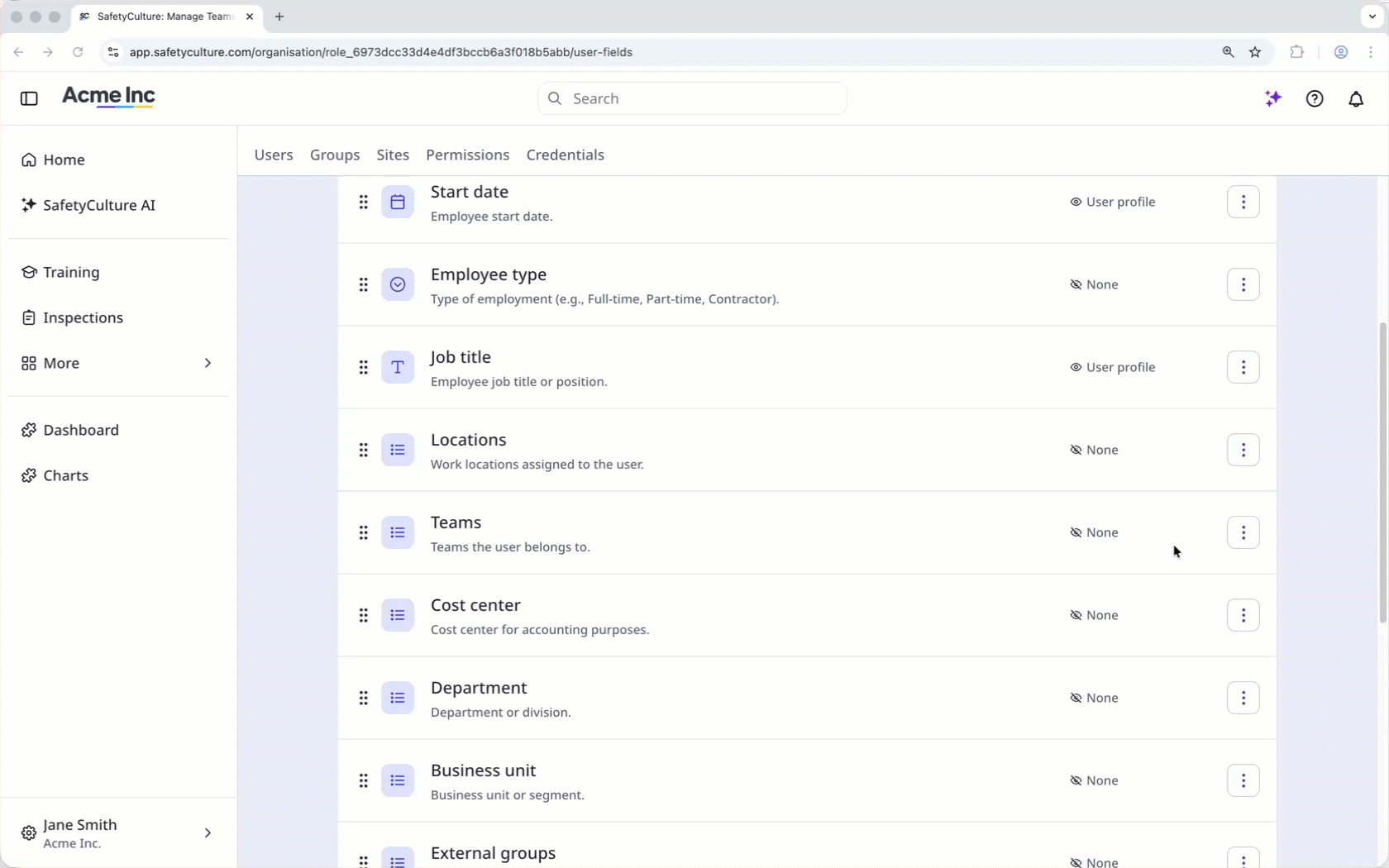Screen dimensions: 1389x868
Task: Open the SafetyCulture AI sparkle icon in header
Action: 1273,98
